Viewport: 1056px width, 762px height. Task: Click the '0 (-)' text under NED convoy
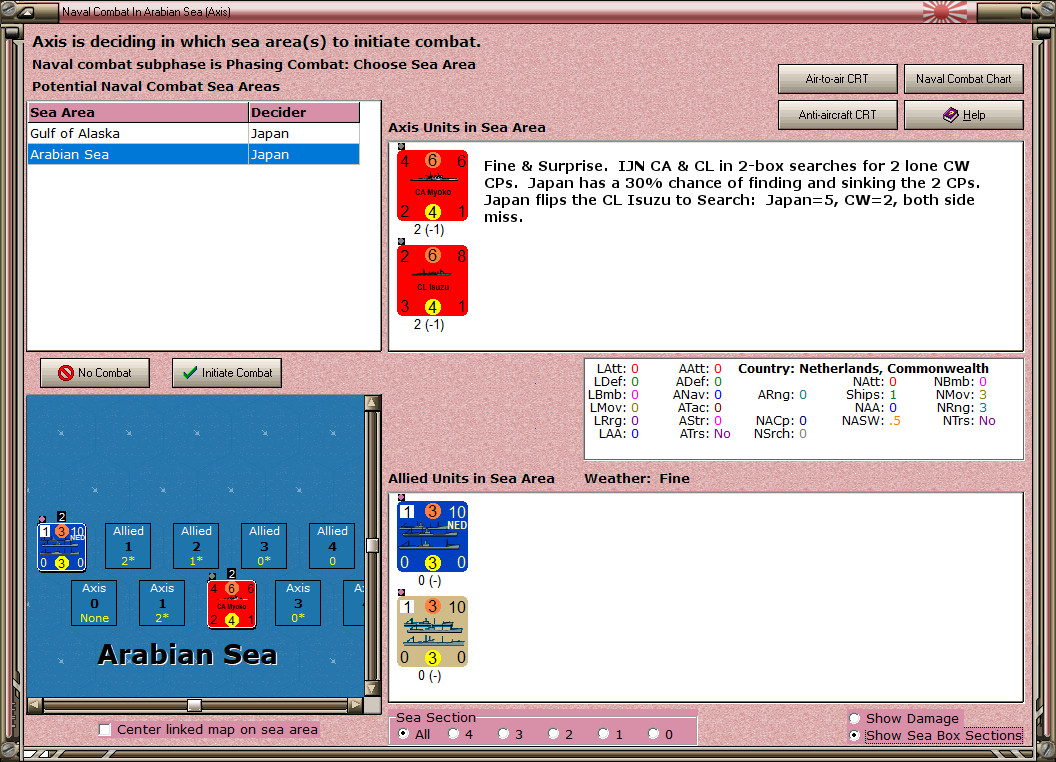(429, 581)
